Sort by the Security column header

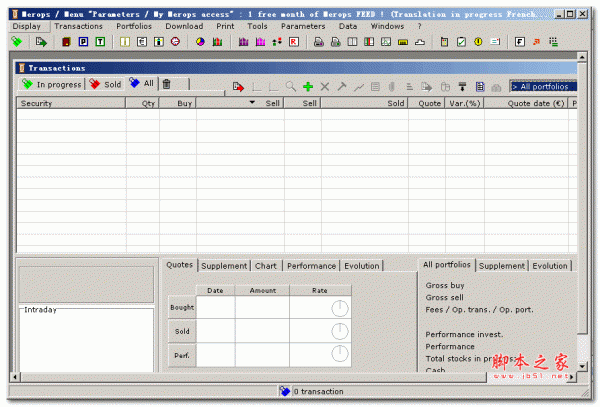click(x=71, y=103)
